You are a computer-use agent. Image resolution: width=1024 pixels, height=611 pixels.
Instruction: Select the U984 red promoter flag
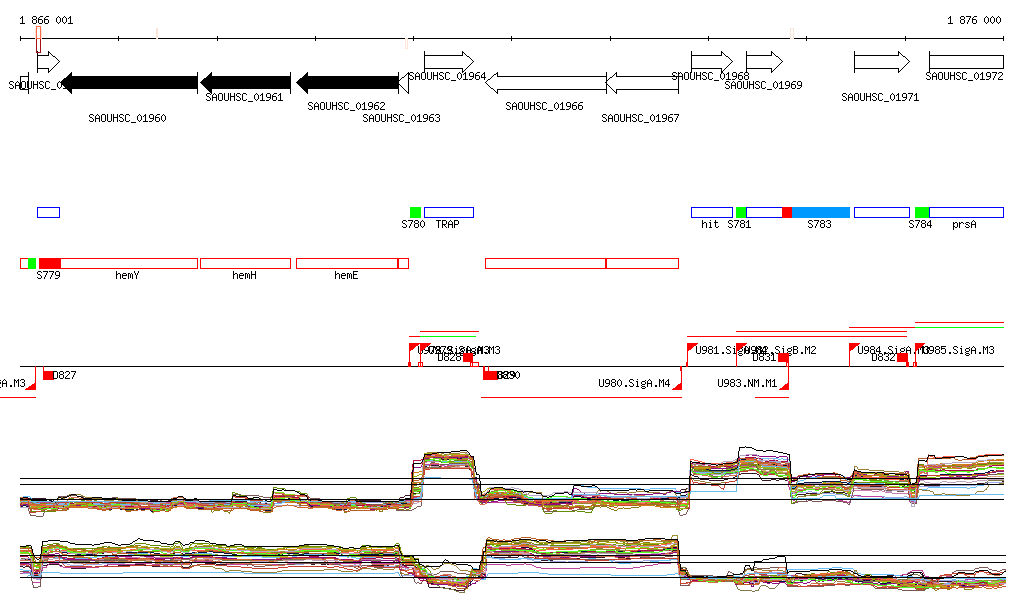(x=854, y=347)
